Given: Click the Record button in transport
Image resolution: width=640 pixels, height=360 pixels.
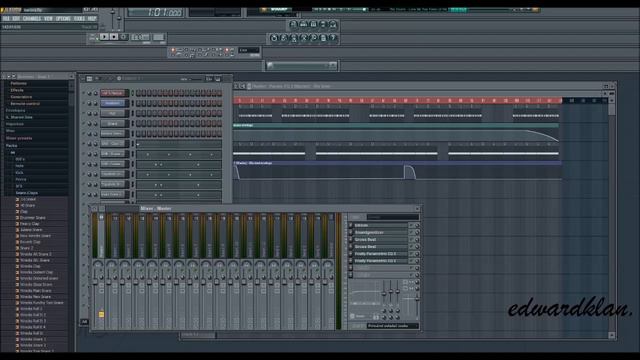Looking at the screenshot, I should tap(124, 37).
